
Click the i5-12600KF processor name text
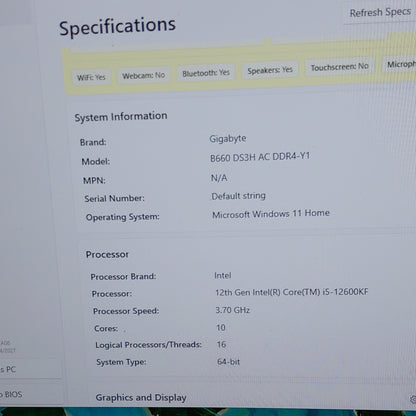click(x=292, y=292)
